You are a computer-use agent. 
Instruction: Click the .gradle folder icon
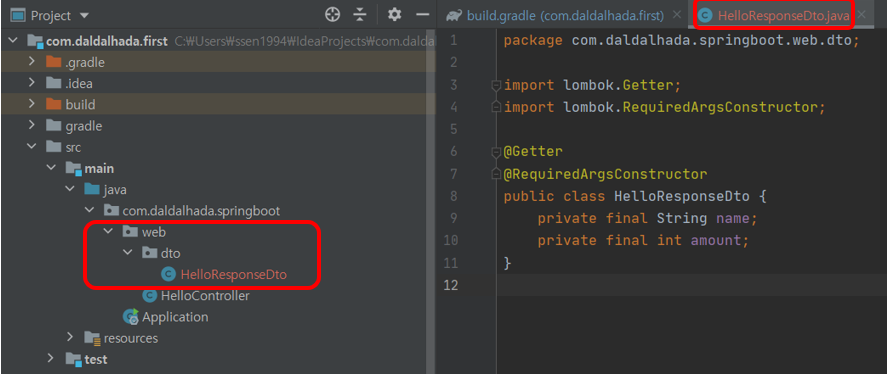tap(53, 62)
